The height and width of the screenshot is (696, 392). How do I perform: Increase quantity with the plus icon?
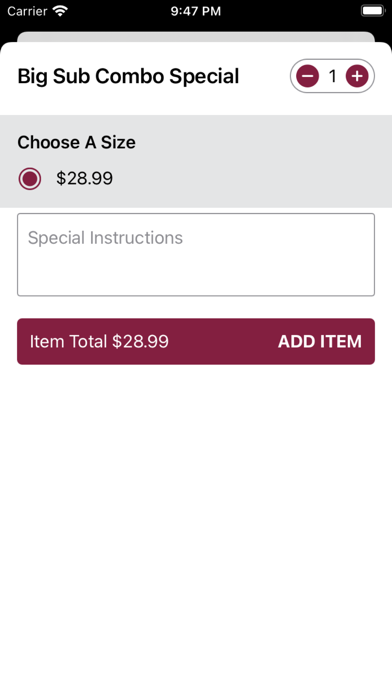(x=357, y=76)
